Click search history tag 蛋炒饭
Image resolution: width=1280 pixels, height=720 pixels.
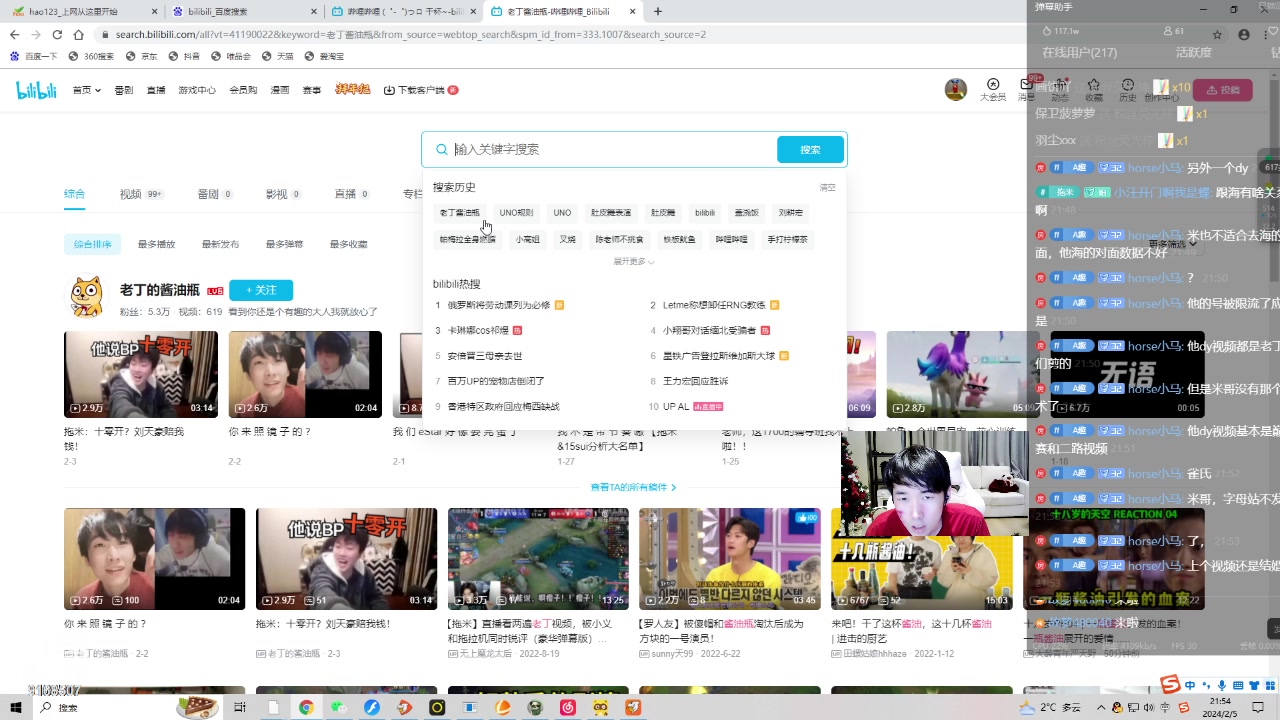pos(746,213)
